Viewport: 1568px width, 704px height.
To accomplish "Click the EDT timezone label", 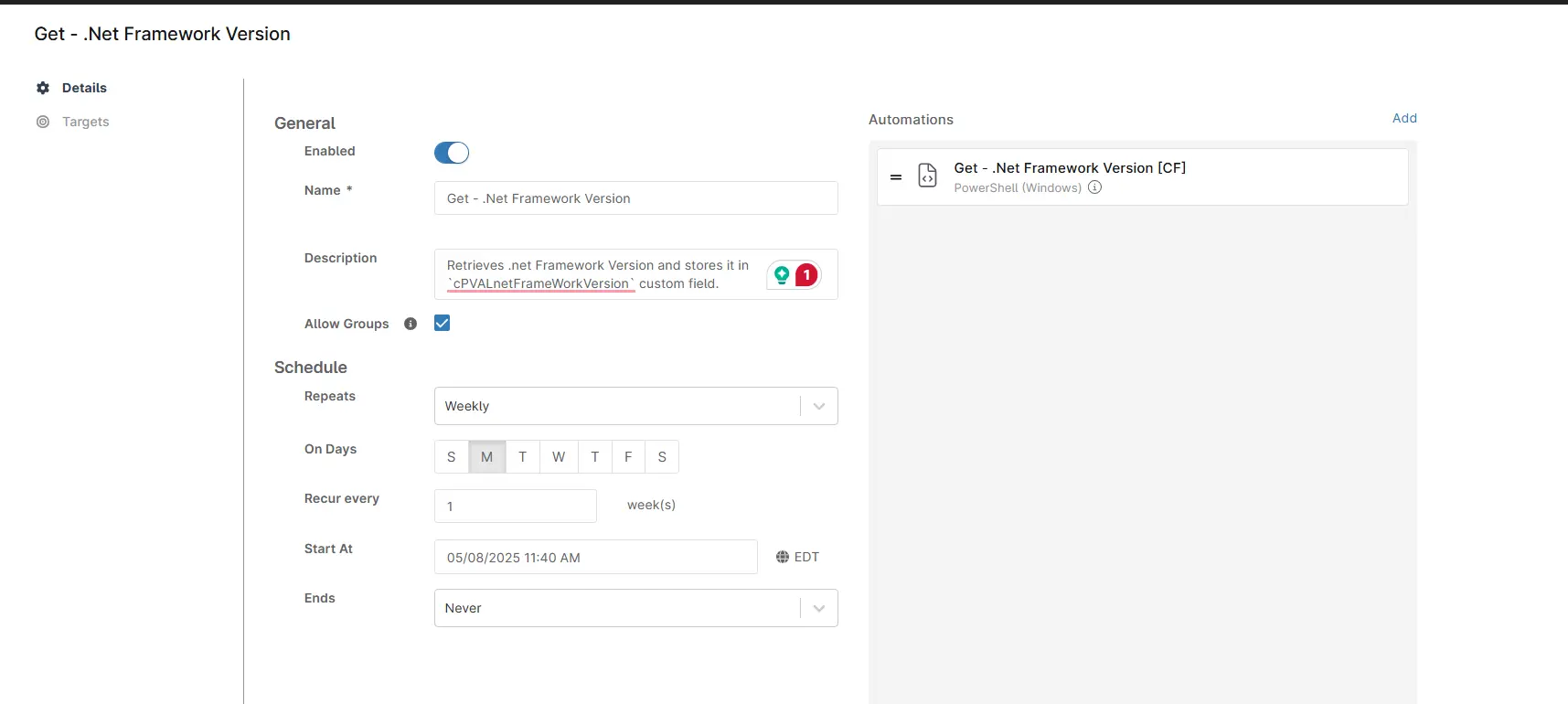I will pos(806,557).
